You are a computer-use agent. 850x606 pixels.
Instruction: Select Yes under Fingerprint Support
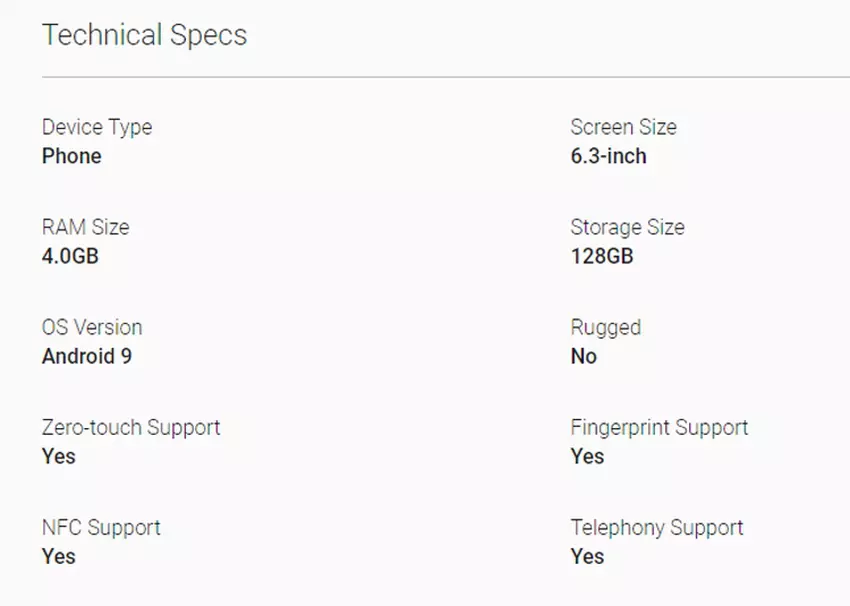(587, 456)
